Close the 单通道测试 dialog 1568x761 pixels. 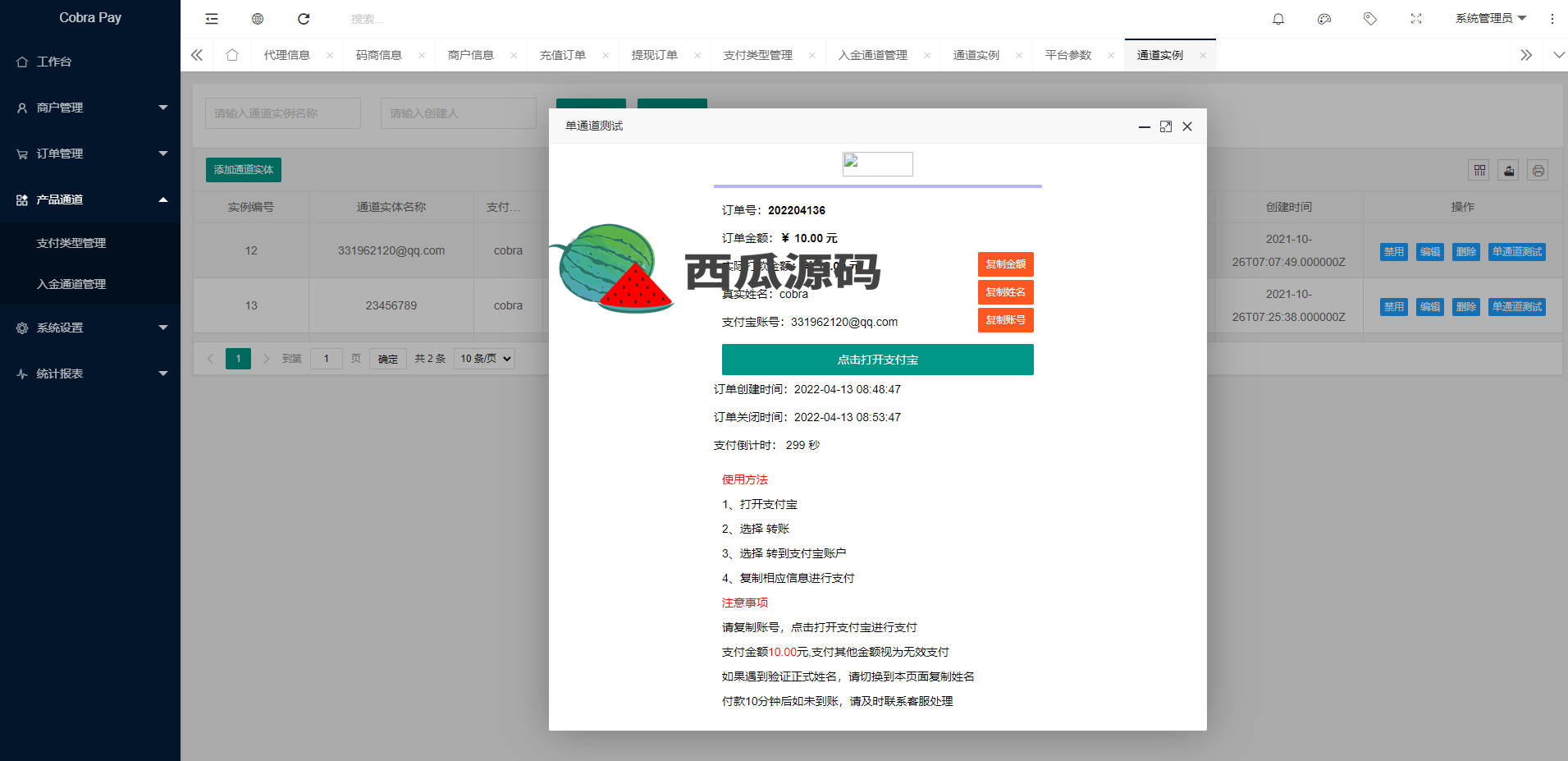1187,126
